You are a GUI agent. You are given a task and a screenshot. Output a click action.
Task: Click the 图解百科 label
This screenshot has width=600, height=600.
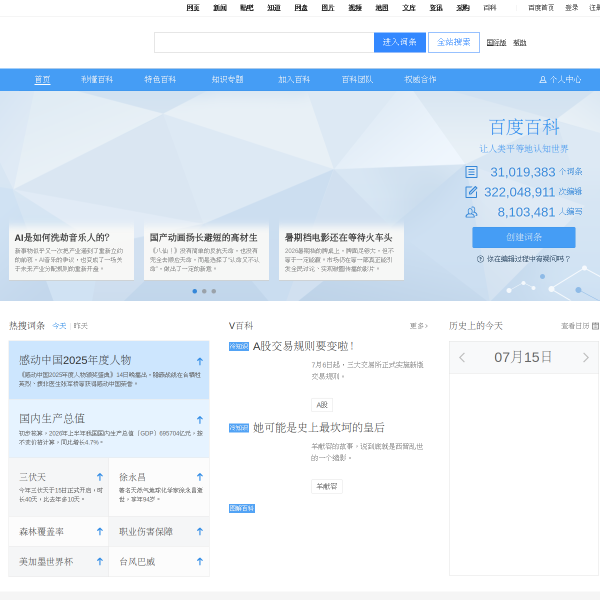242,508
